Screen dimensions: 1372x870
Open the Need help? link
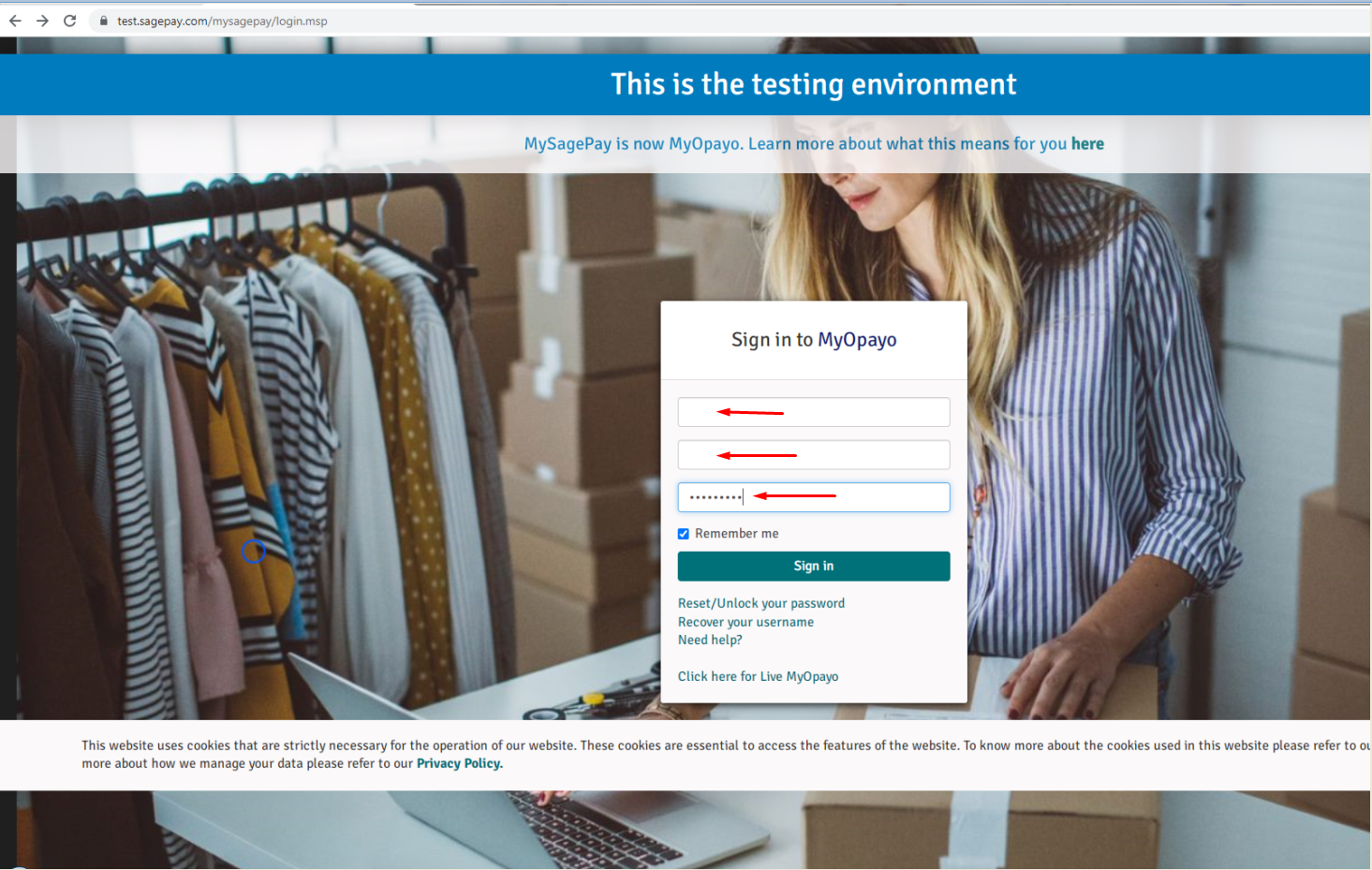[710, 640]
